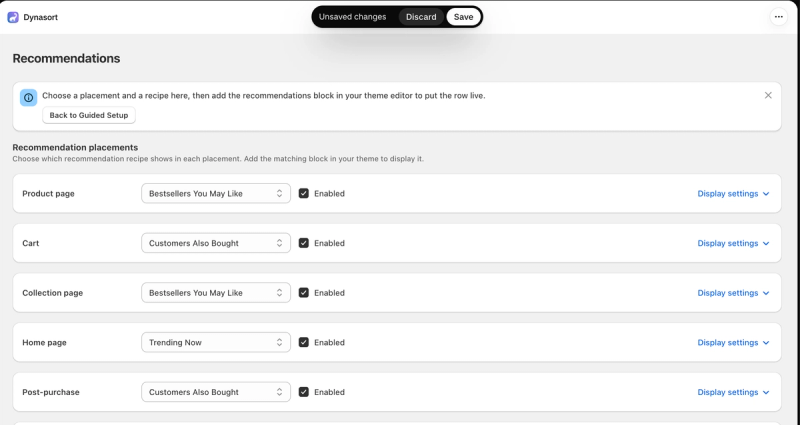Click the Cart row label
The image size is (800, 425).
(31, 243)
